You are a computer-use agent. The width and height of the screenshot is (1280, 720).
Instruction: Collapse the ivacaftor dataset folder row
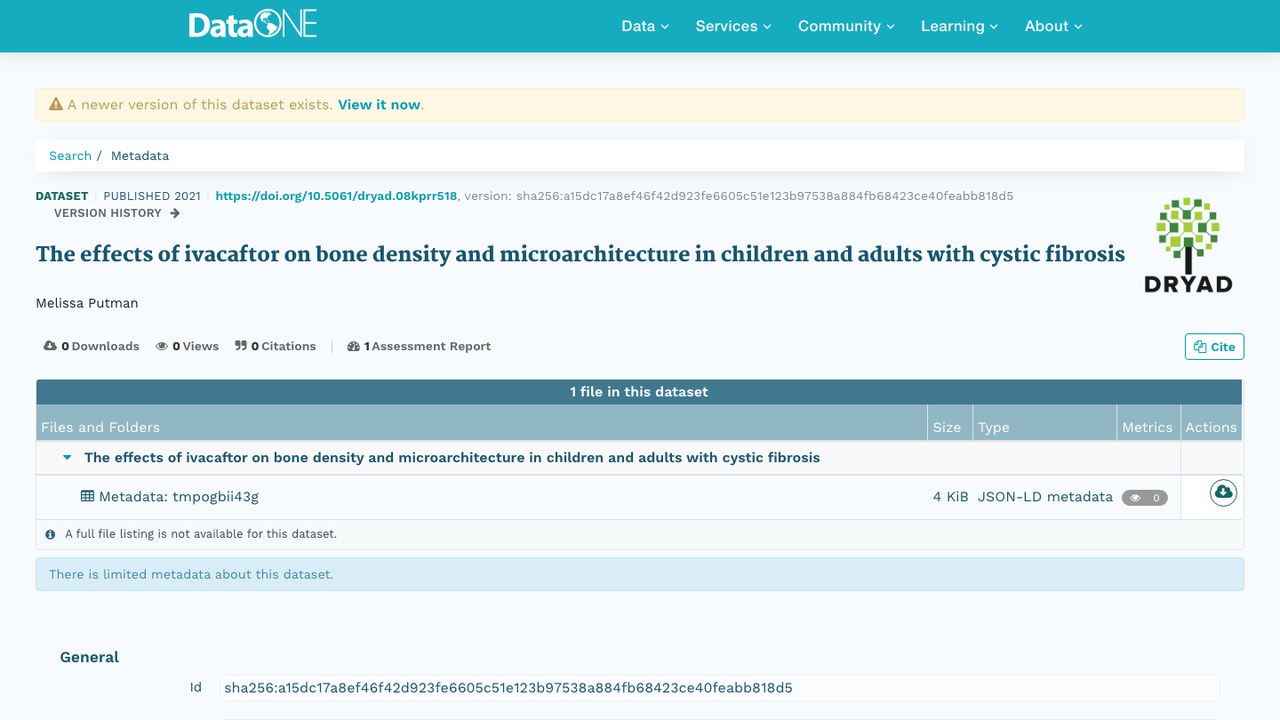pyautogui.click(x=67, y=458)
